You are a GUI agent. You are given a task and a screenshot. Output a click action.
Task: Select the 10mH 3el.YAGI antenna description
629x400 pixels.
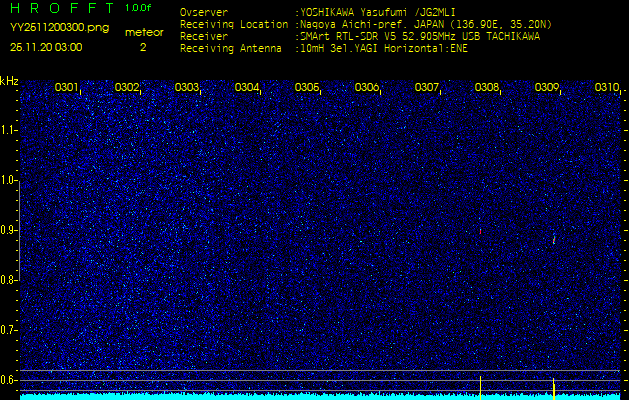pos(384,49)
